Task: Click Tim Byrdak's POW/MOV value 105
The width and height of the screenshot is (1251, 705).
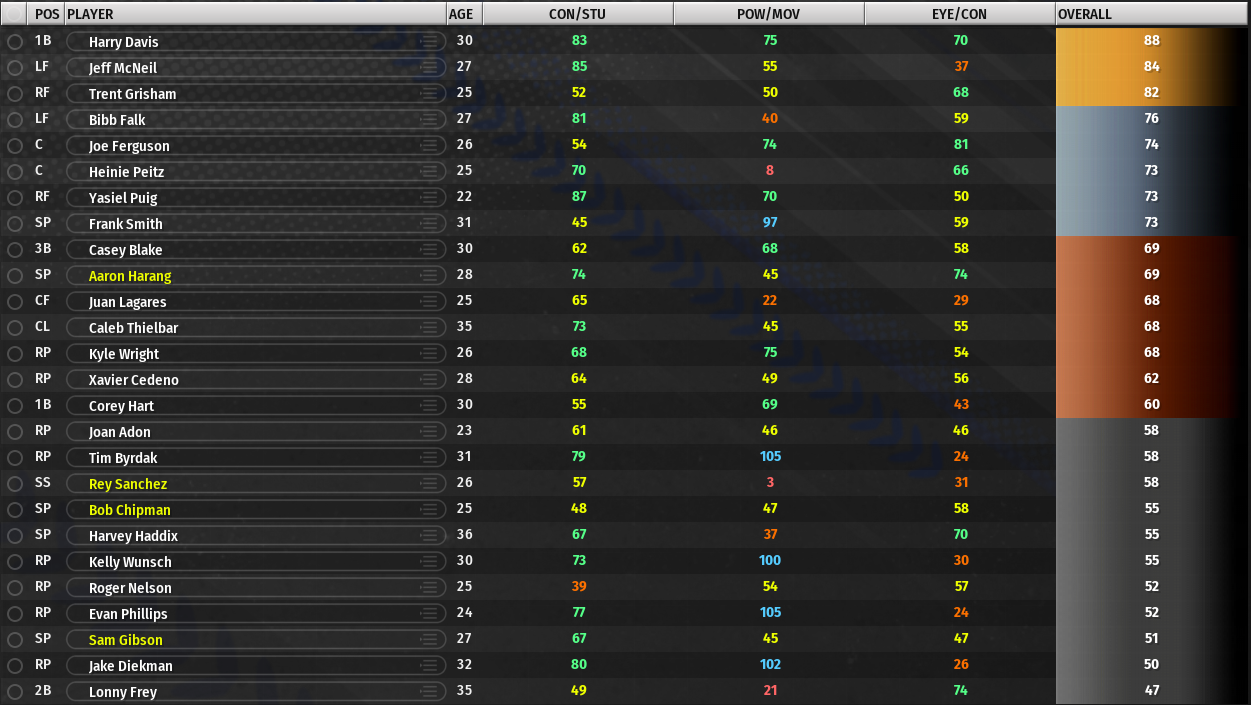Action: pos(770,457)
